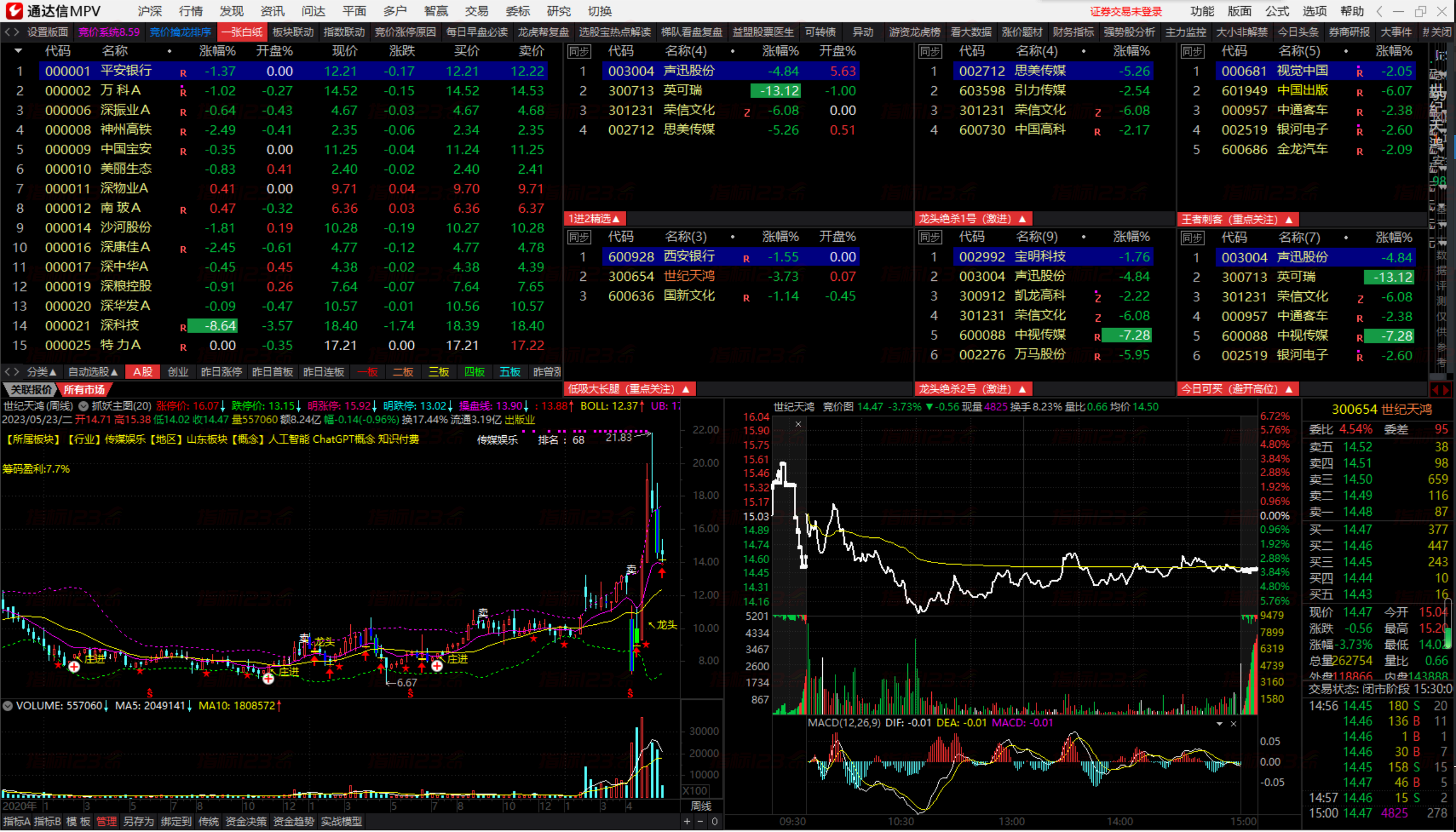Click the 管理 indicator button
This screenshot has width=1456, height=832.
[106, 822]
